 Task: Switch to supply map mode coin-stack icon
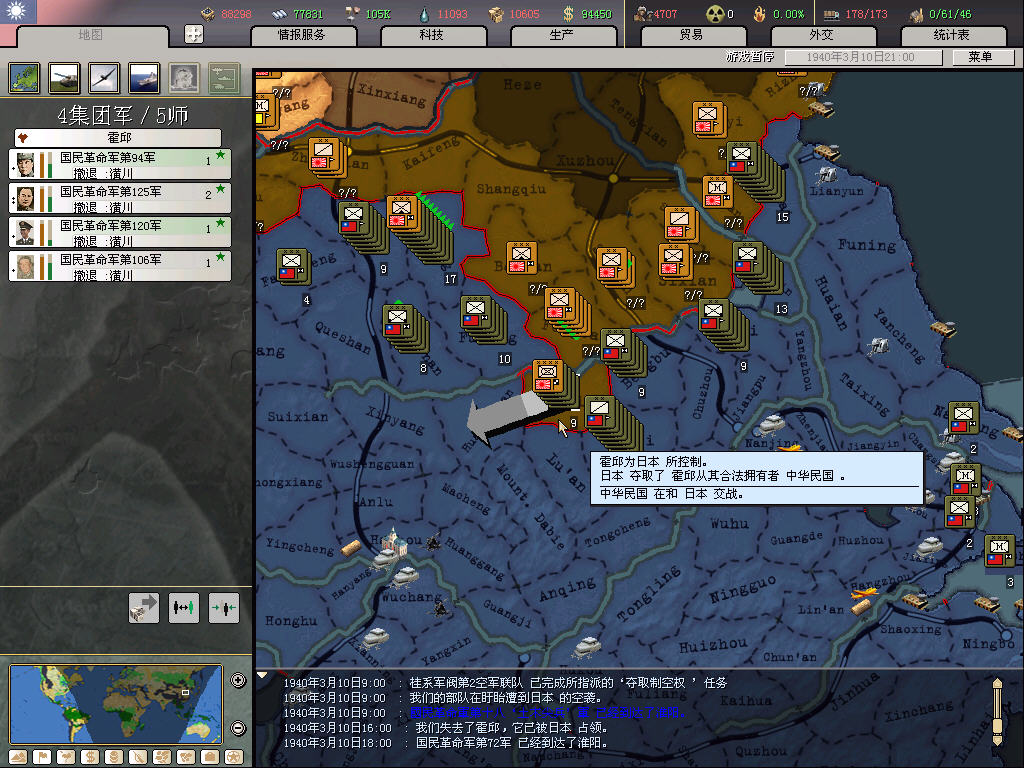click(114, 758)
